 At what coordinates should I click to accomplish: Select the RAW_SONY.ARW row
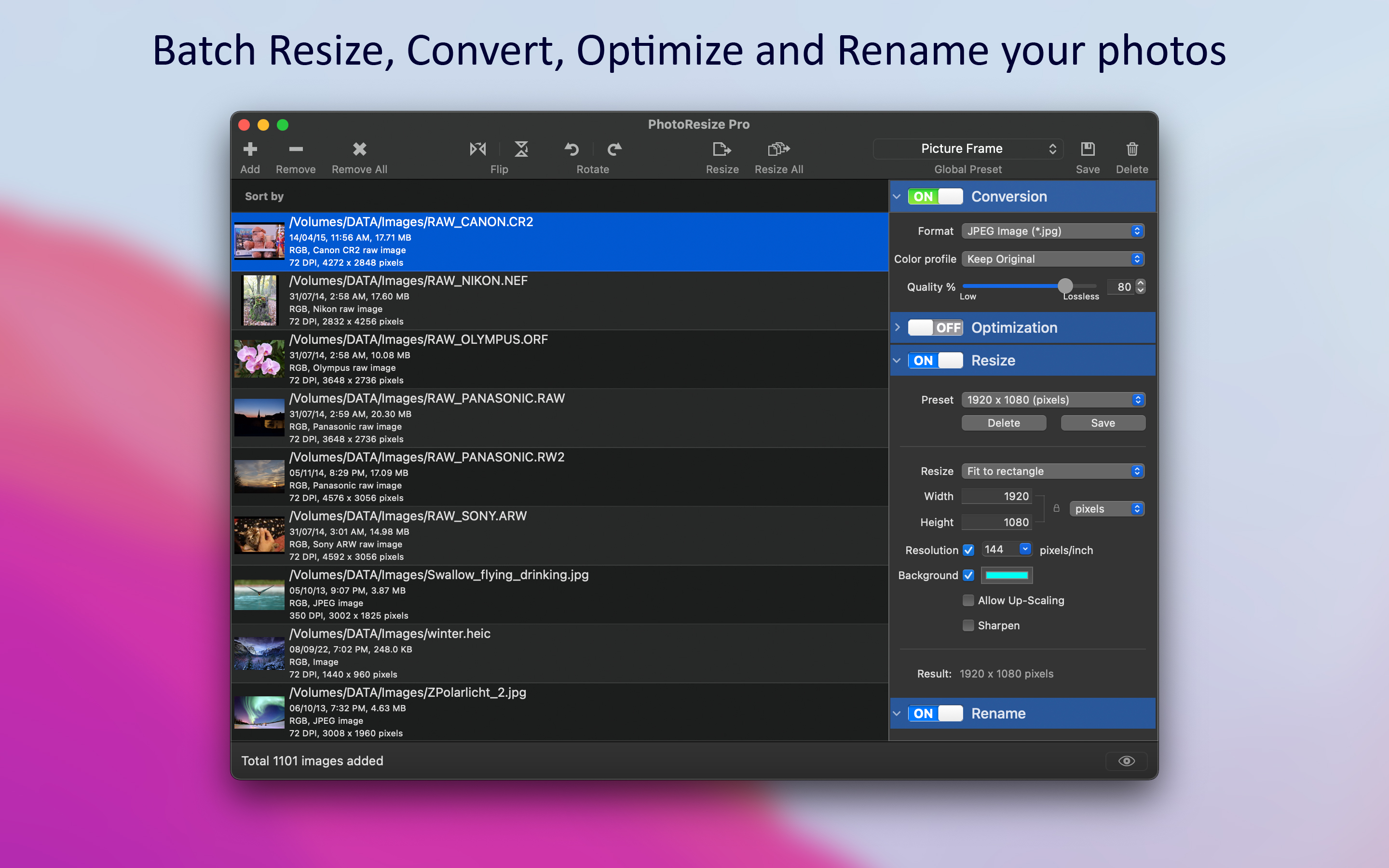point(559,536)
